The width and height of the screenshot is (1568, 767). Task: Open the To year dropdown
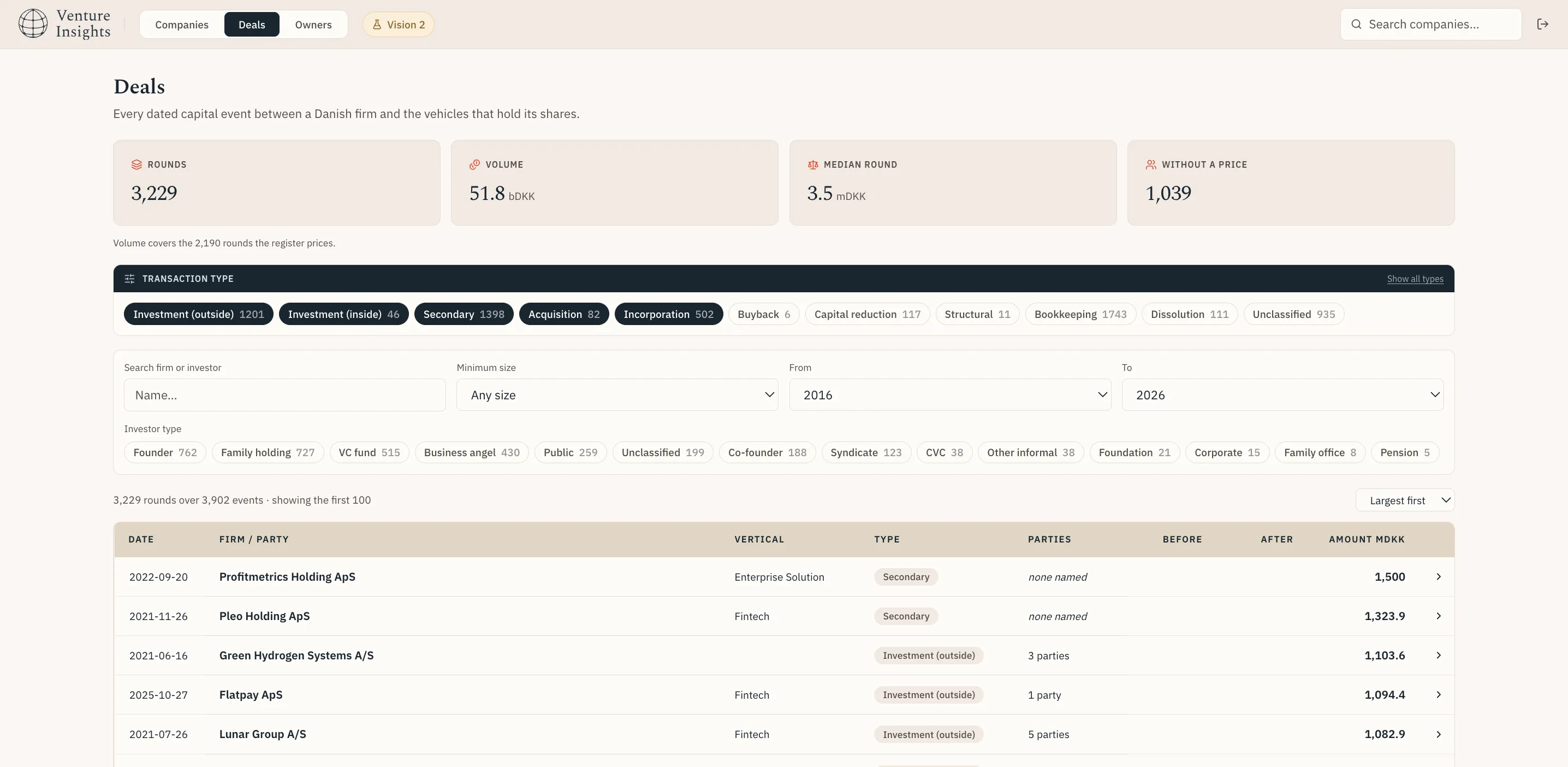click(1282, 395)
